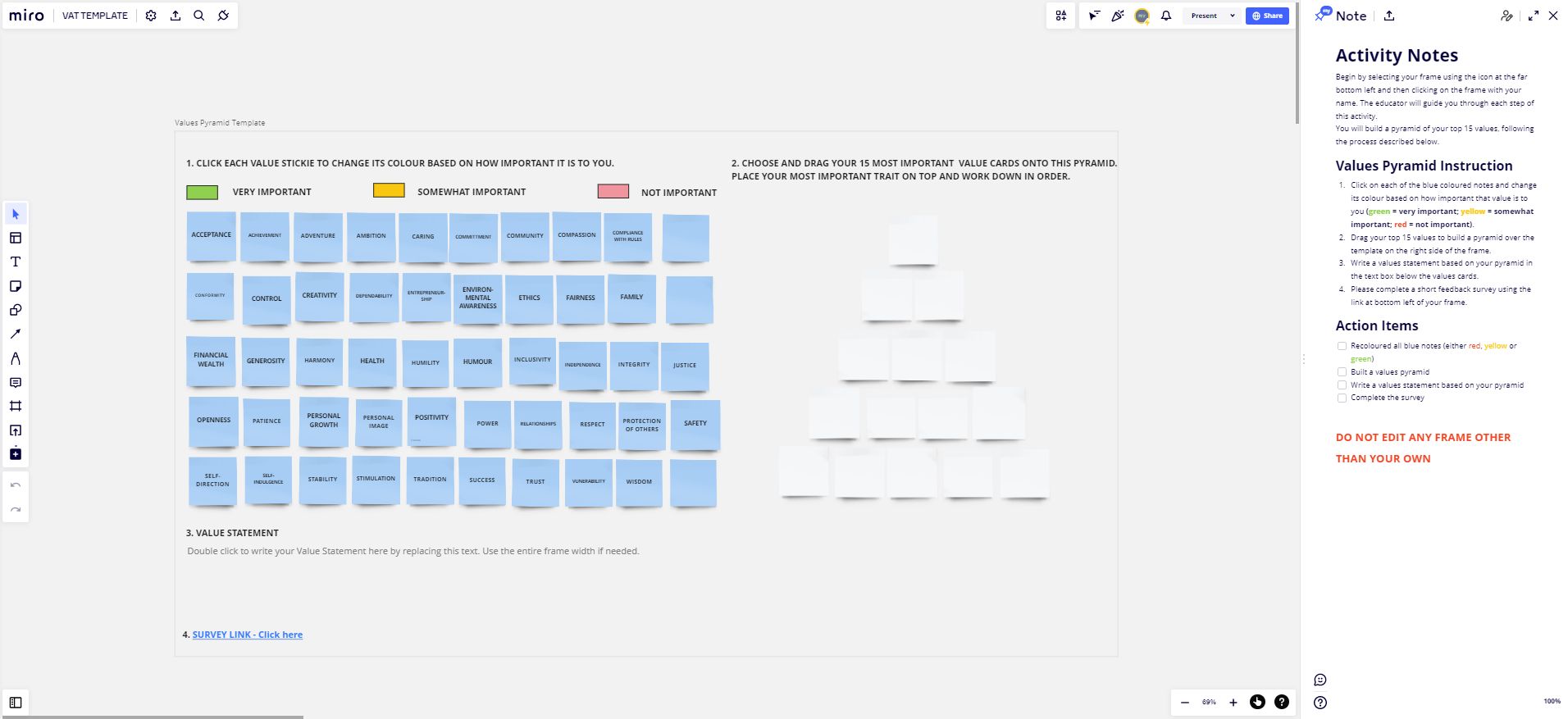Expand the Note panel to fullscreen

(1533, 16)
